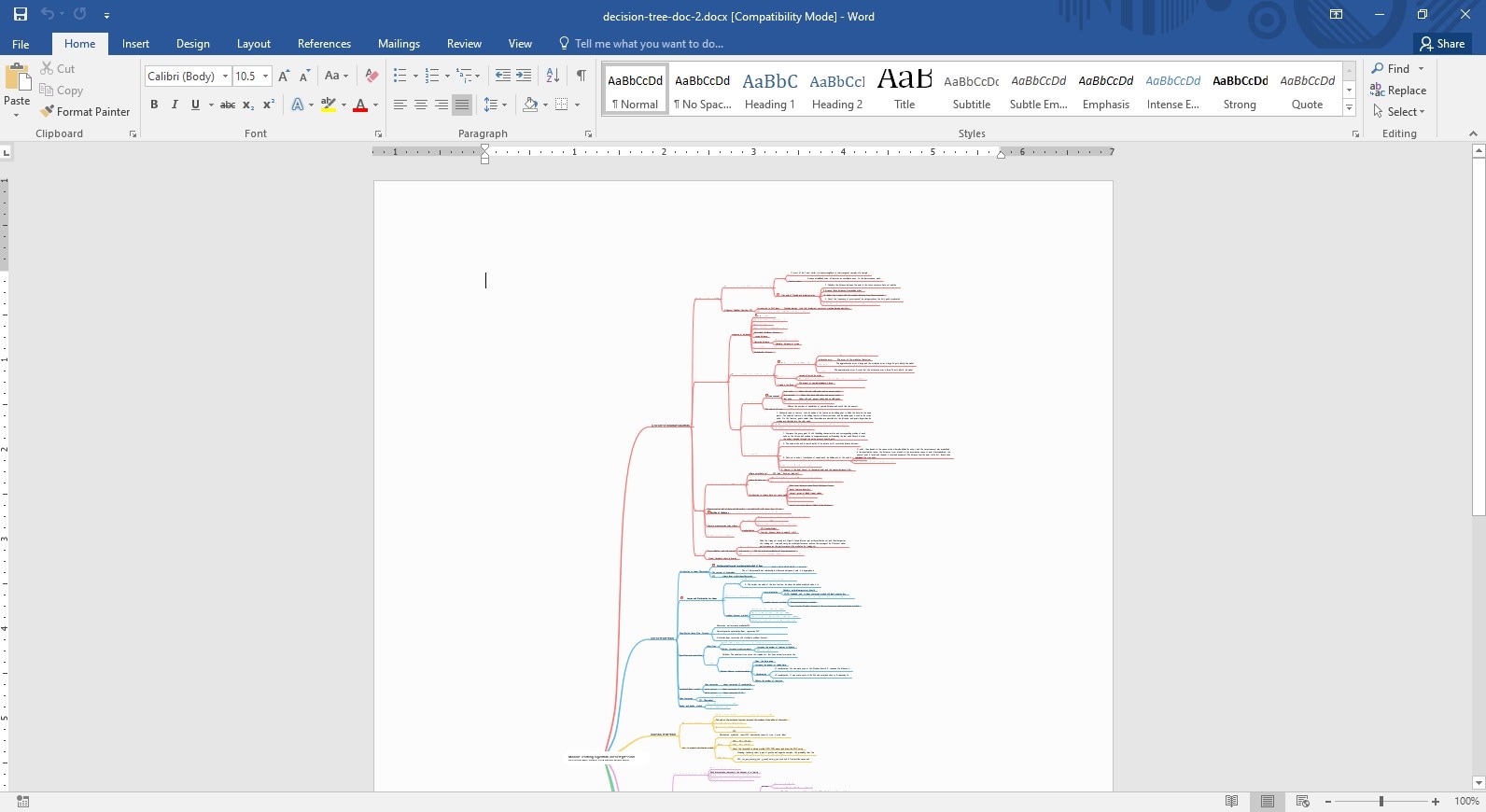Click the vertical scrollbar thumb
Viewport: 1486px width, 812px height.
[x=1478, y=336]
